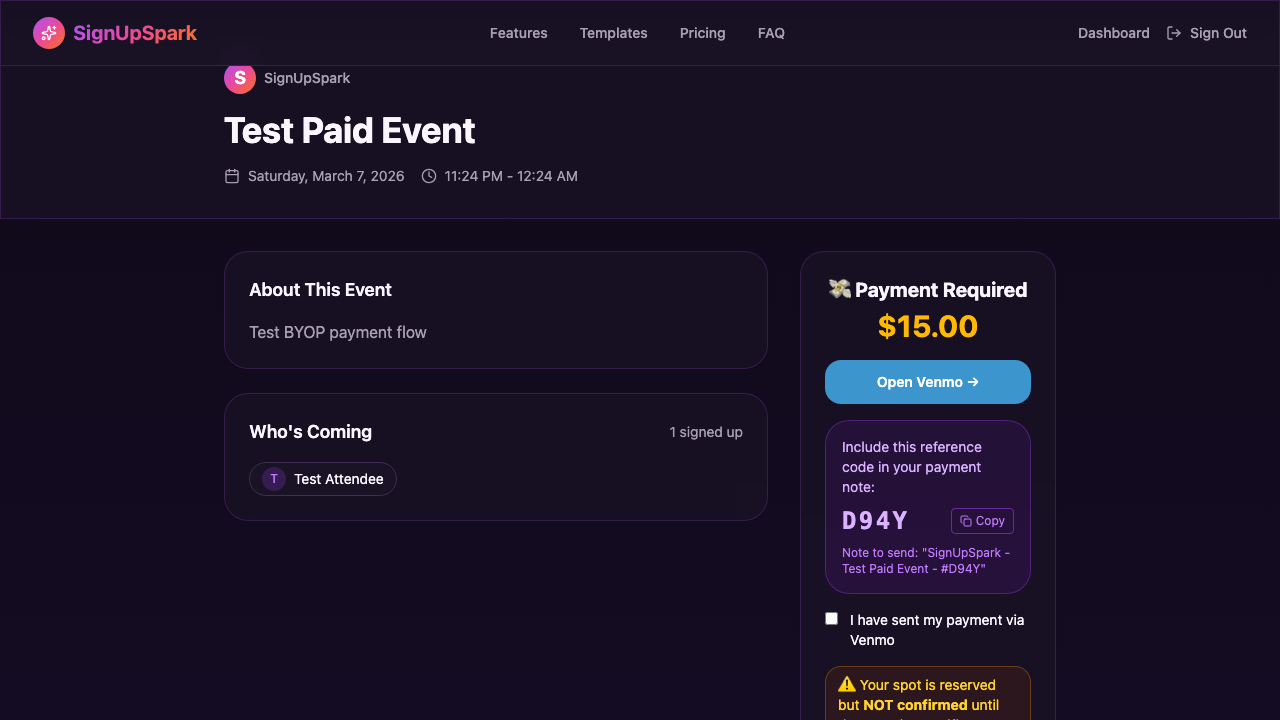Click the Sign Out arrow icon

[x=1172, y=32]
